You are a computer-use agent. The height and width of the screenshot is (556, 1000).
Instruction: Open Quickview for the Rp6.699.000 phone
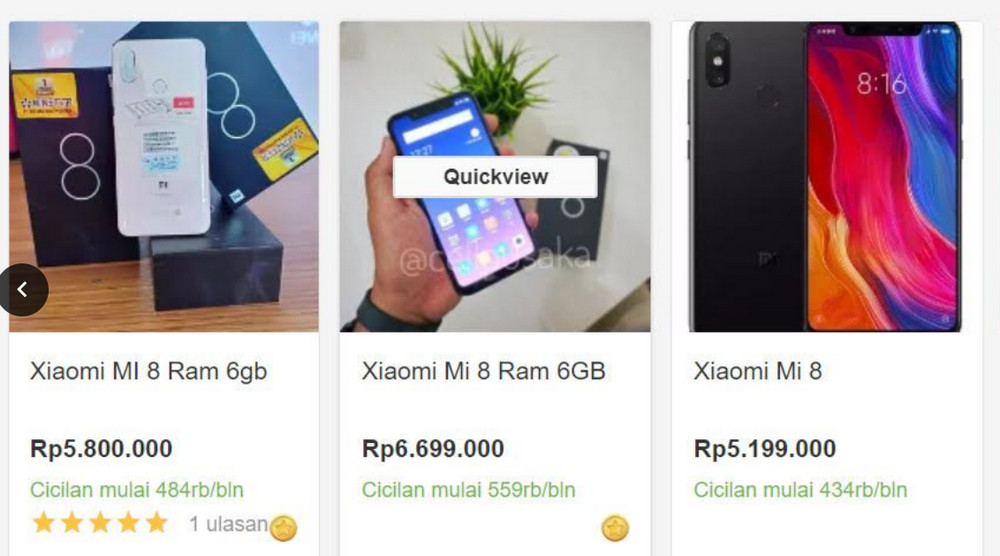click(x=495, y=177)
